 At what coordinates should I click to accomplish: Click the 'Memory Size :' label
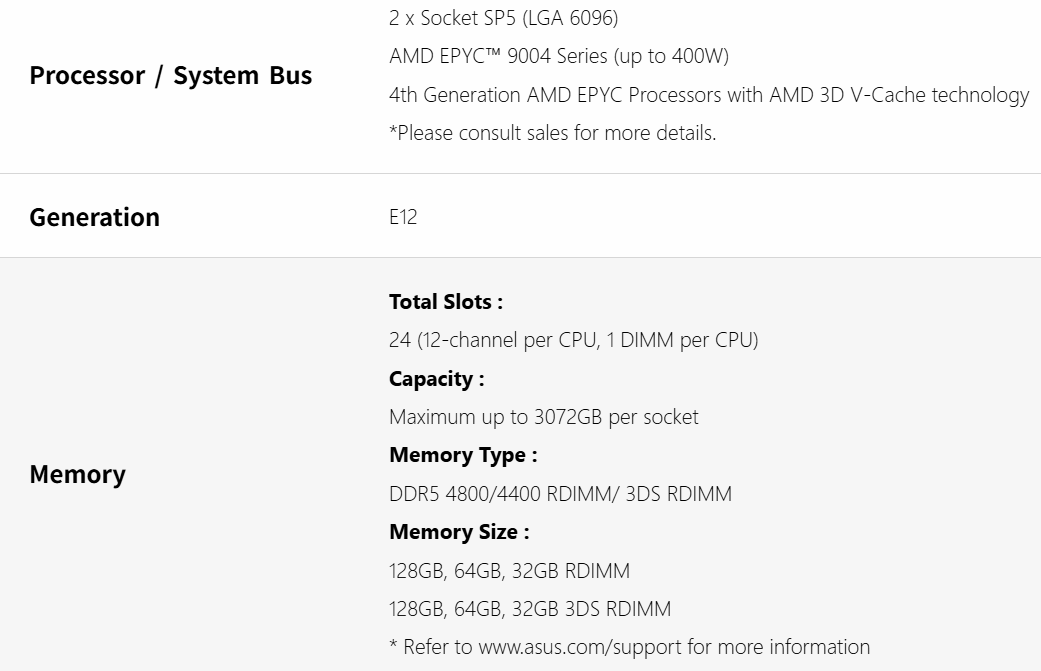pyautogui.click(x=458, y=532)
